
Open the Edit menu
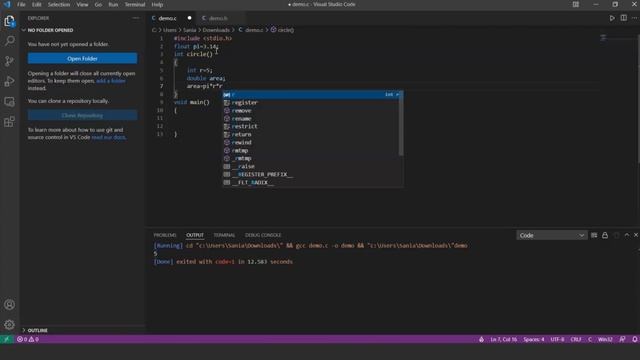coord(37,4)
